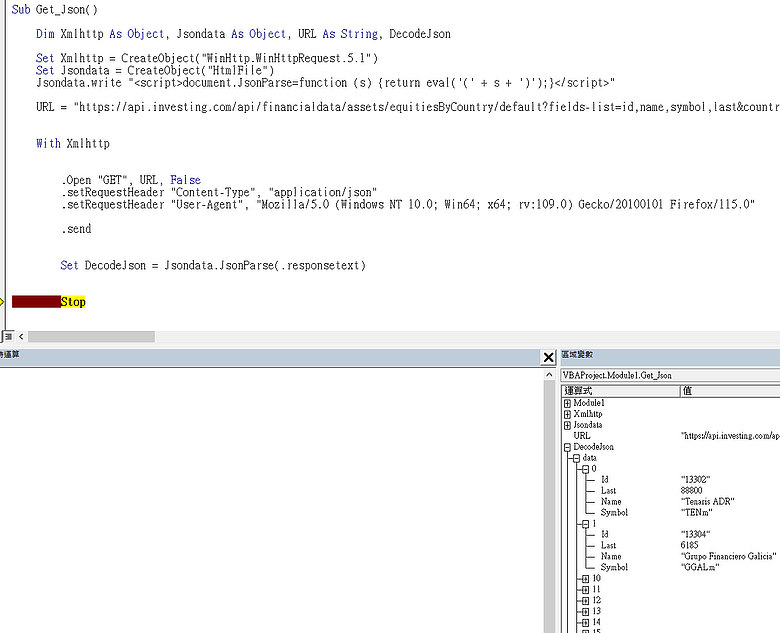Image resolution: width=780 pixels, height=633 pixels.
Task: Click the code horizontal scrollbar left arrow
Action: pyautogui.click(x=21, y=337)
